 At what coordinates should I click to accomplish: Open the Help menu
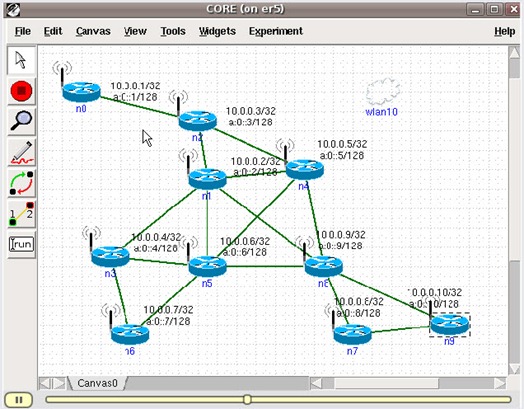pyautogui.click(x=505, y=31)
